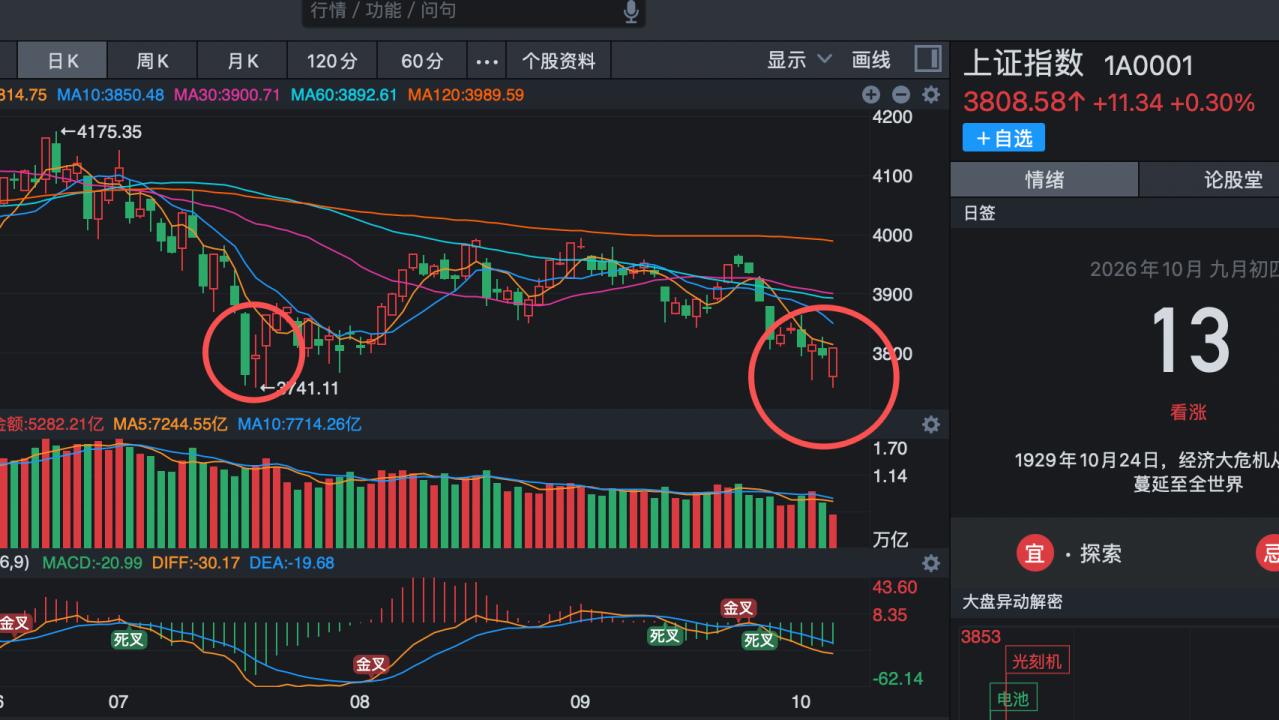Screen dimensions: 1279x720
Task: Open MACD panel settings gear
Action: (931, 563)
